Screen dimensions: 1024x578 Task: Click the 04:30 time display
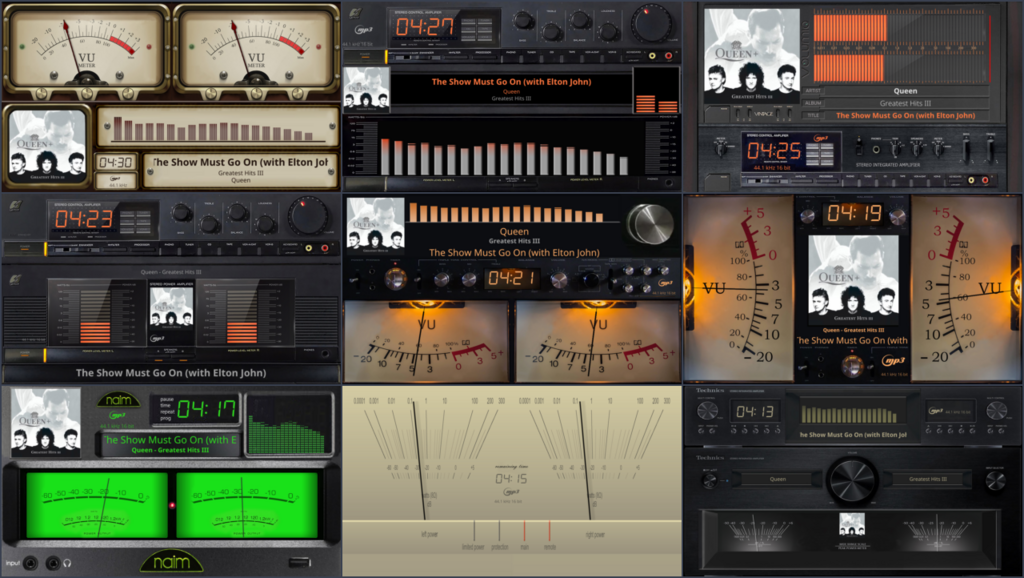[x=116, y=162]
